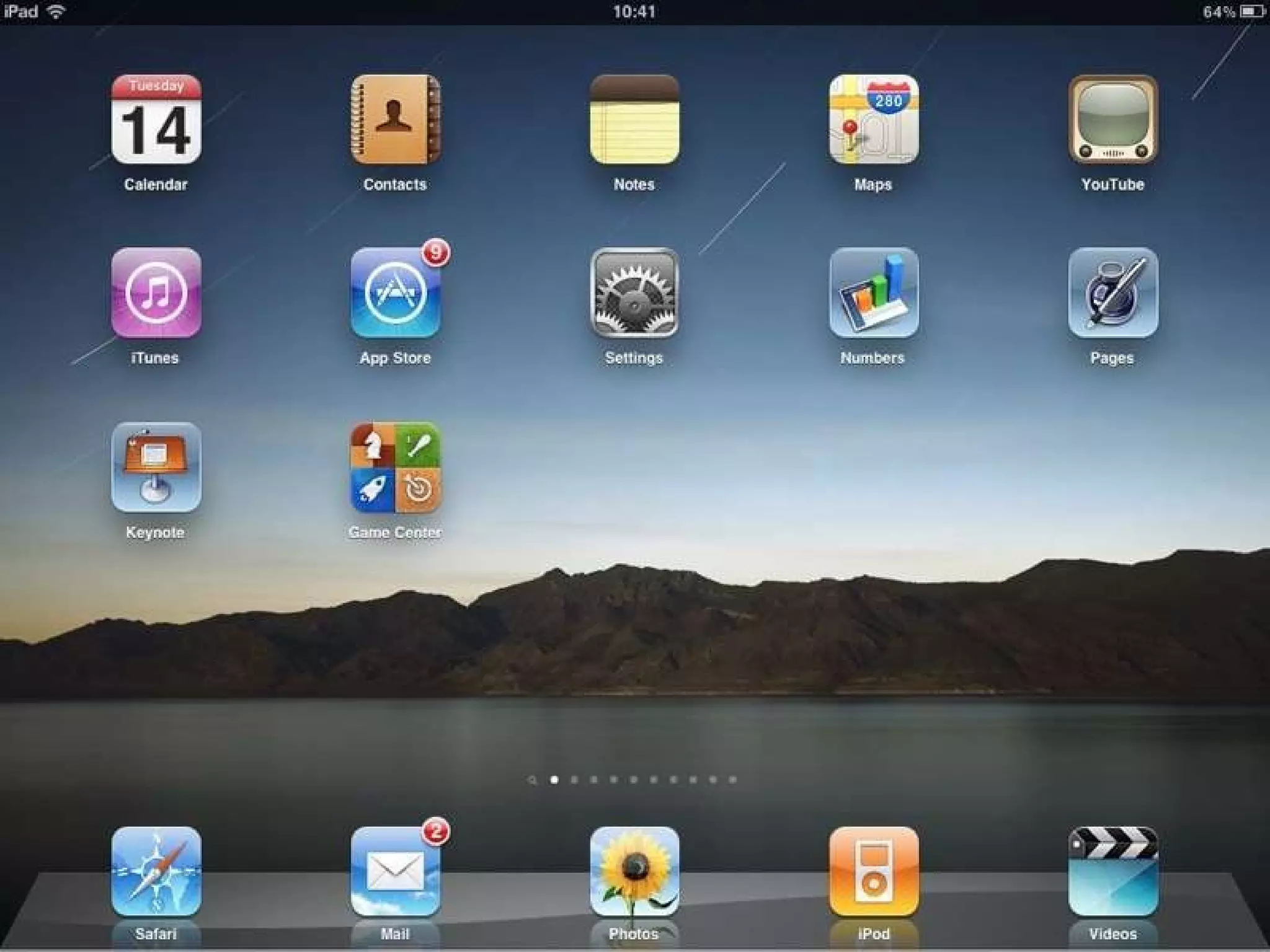Open Safari from the dock
The width and height of the screenshot is (1270, 952).
click(156, 871)
